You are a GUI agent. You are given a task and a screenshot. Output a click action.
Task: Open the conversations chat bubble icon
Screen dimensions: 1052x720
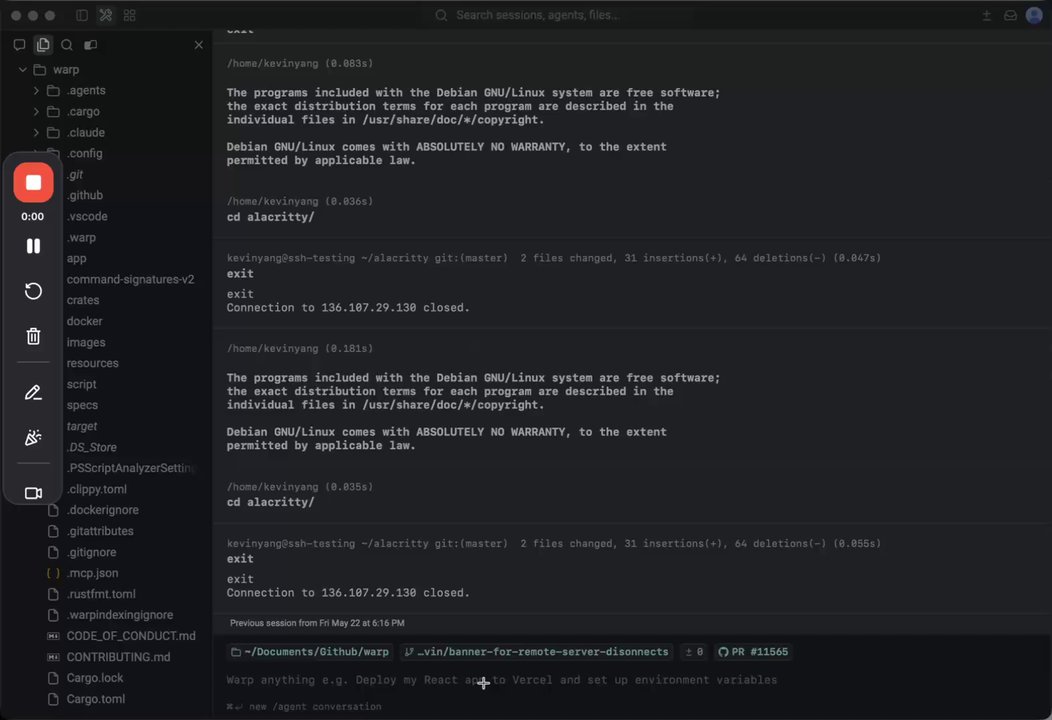(19, 45)
